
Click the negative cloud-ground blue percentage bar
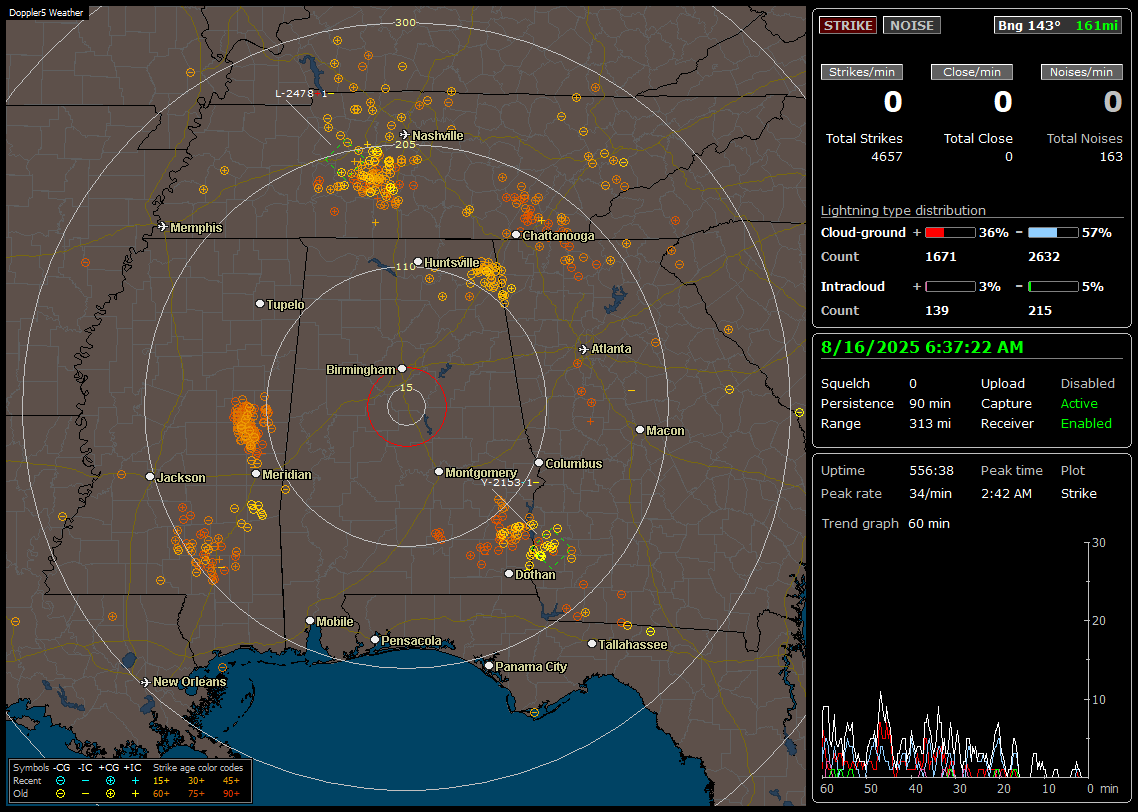tap(1053, 233)
